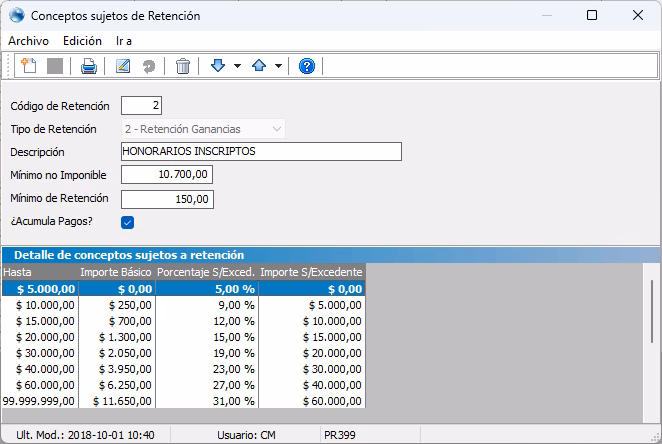Select the $ 2.050,00 Importe Básico cell
The height and width of the screenshot is (444, 662).
(x=117, y=353)
